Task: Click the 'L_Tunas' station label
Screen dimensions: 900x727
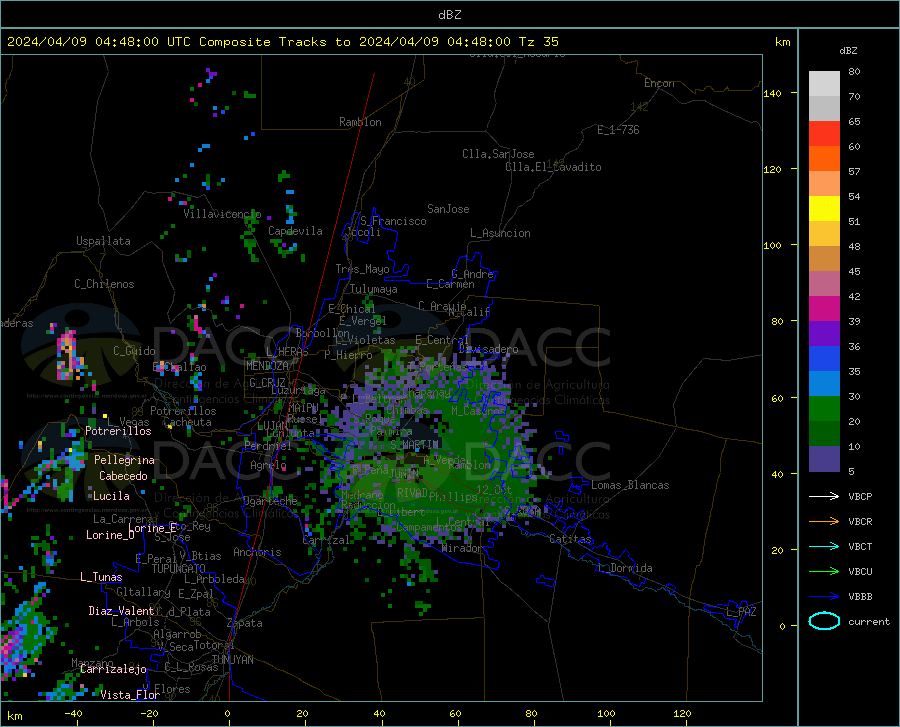Action: 101,577
